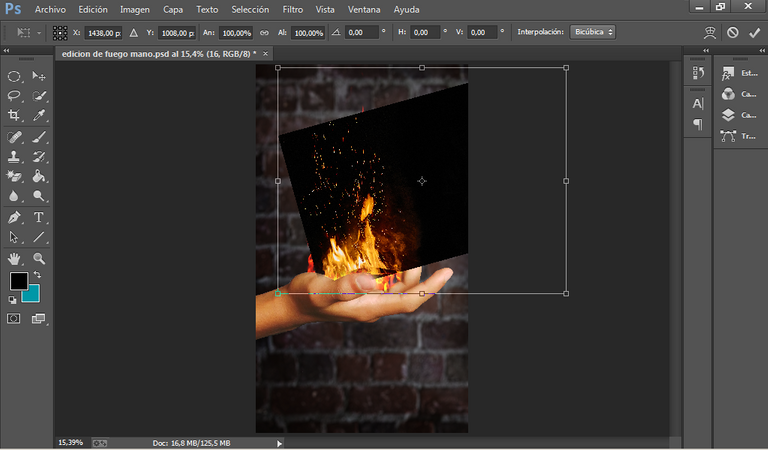Select the Quick Selection tool

tap(39, 95)
